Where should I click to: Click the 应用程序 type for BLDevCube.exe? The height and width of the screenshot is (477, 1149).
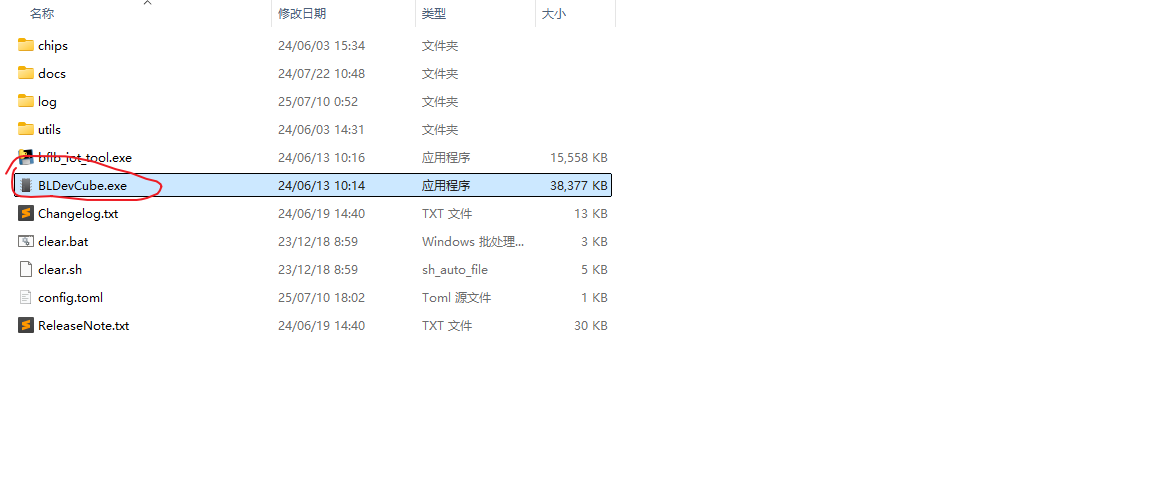[x=446, y=185]
